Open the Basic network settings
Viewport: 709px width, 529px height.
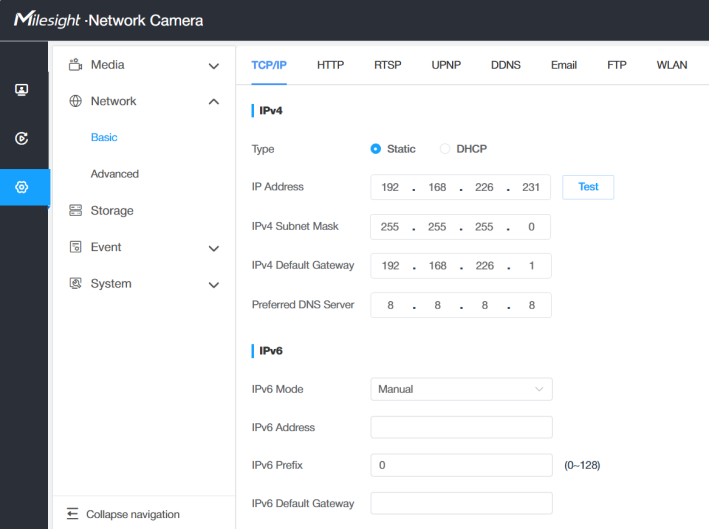click(x=104, y=137)
